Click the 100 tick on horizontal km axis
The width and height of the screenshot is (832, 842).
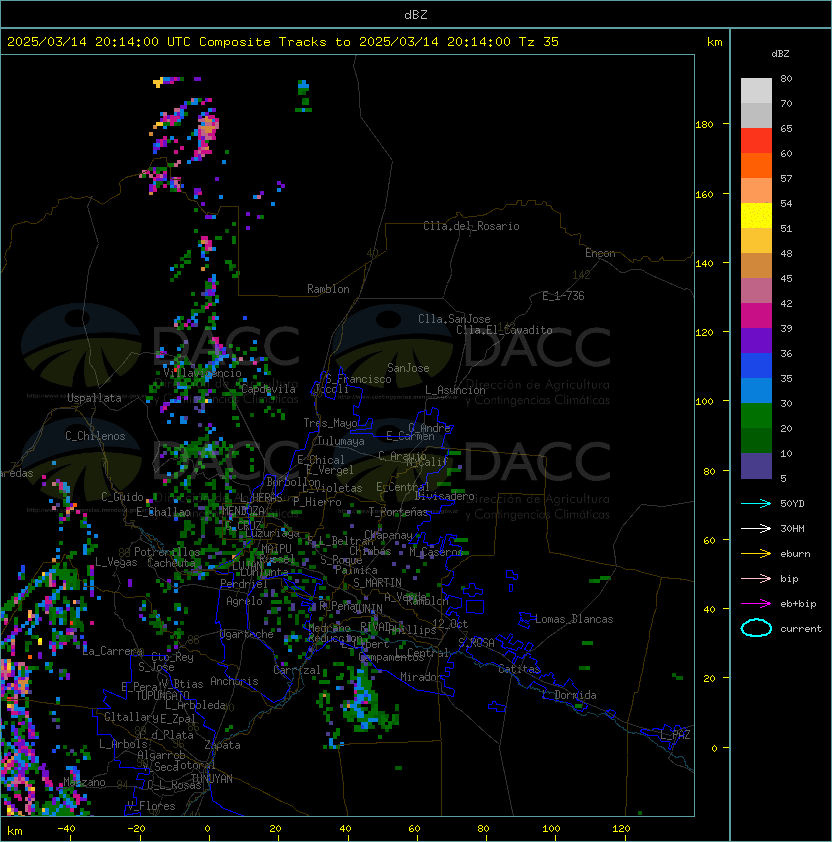point(551,829)
